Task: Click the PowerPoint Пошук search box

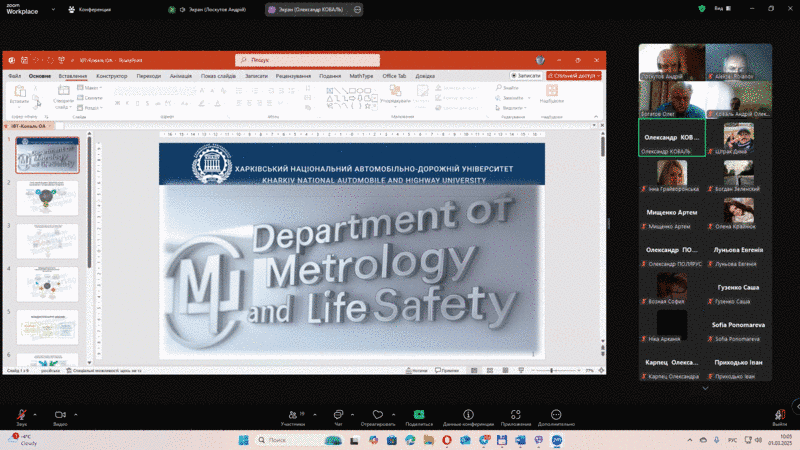Action: click(x=307, y=60)
